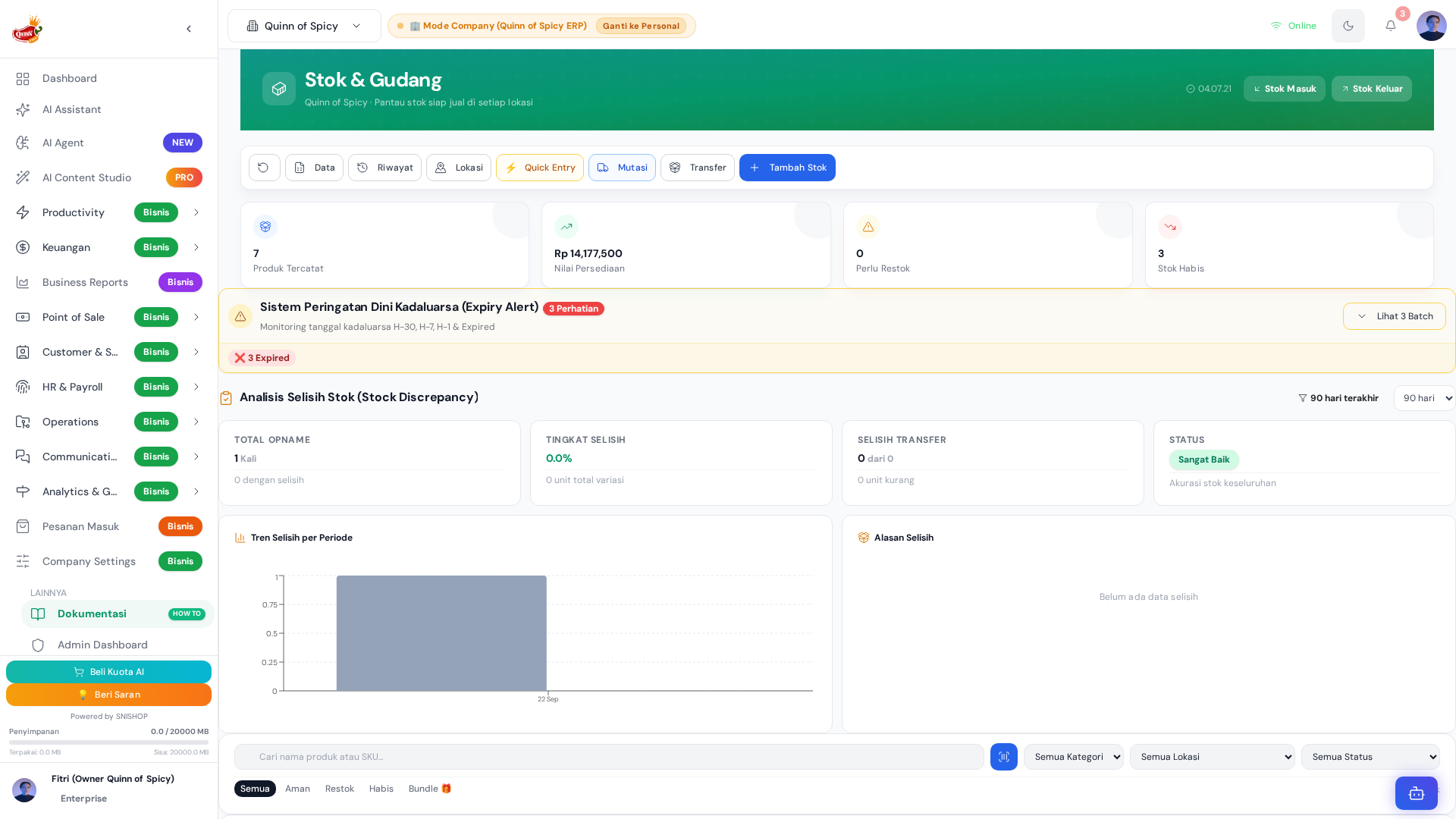1456x819 pixels.
Task: Collapse the sidebar with the arrow icon
Action: point(189,29)
